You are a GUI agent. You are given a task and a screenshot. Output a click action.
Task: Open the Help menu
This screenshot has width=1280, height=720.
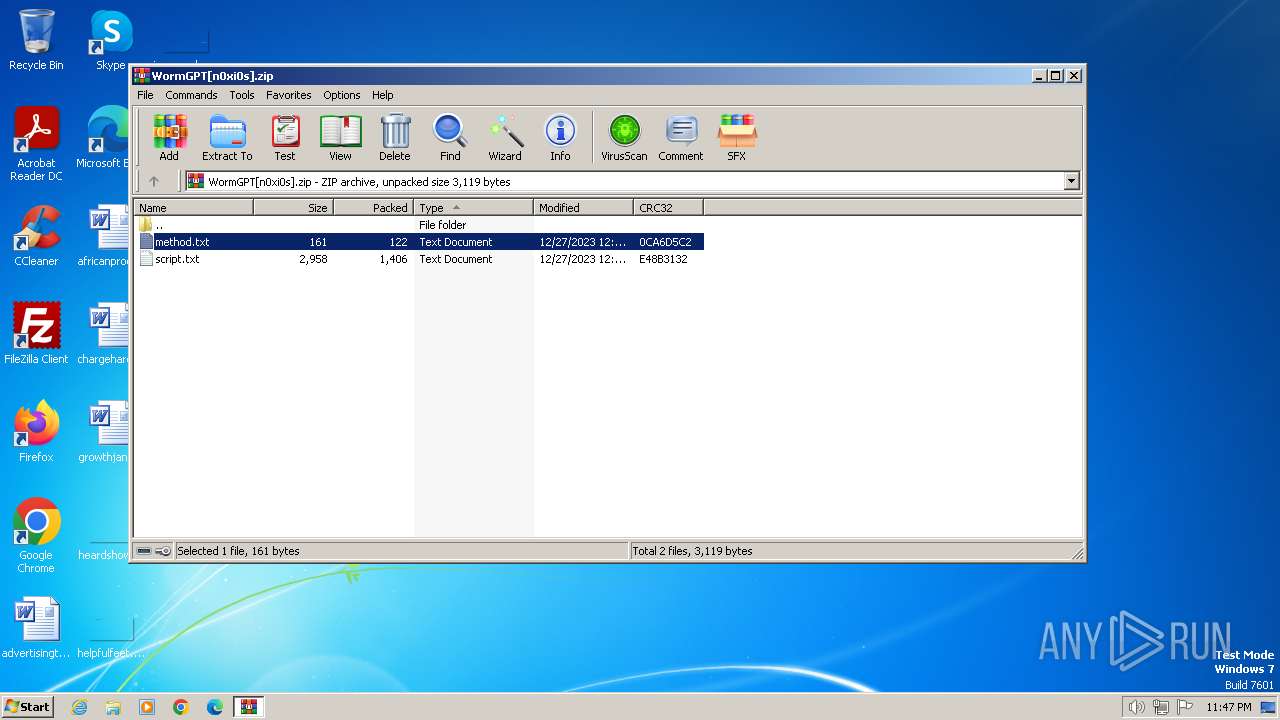point(383,95)
